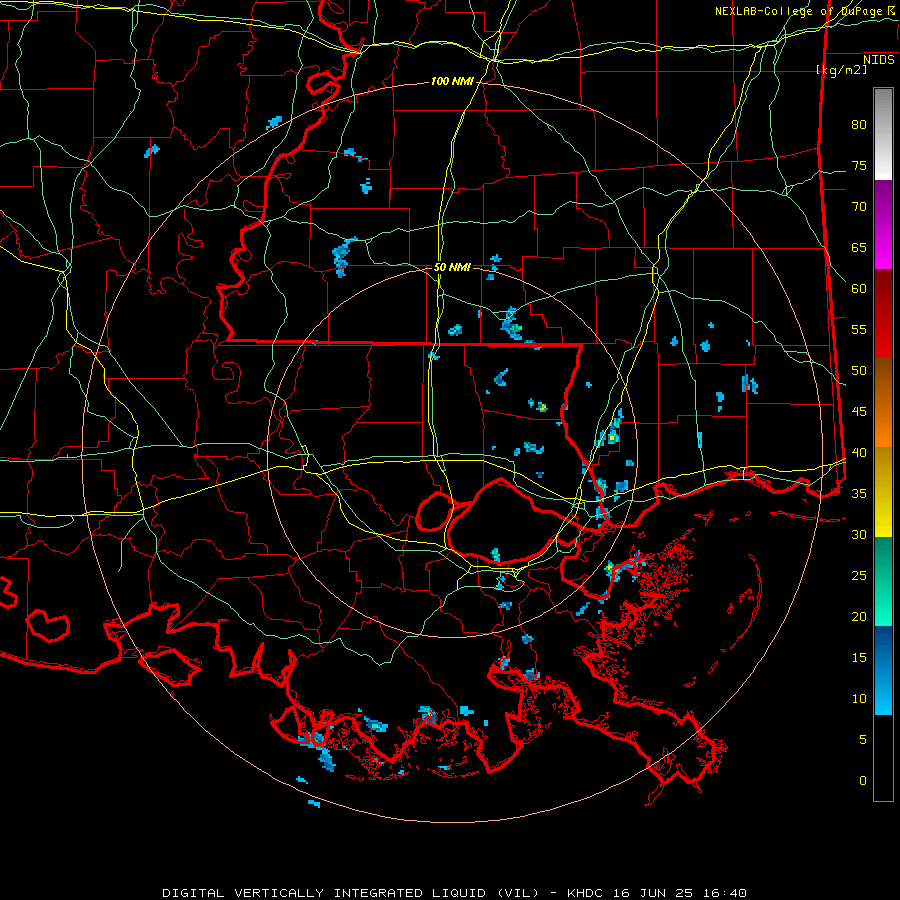Viewport: 900px width, 900px height.
Task: Click the NIDS label
Action: (879, 60)
